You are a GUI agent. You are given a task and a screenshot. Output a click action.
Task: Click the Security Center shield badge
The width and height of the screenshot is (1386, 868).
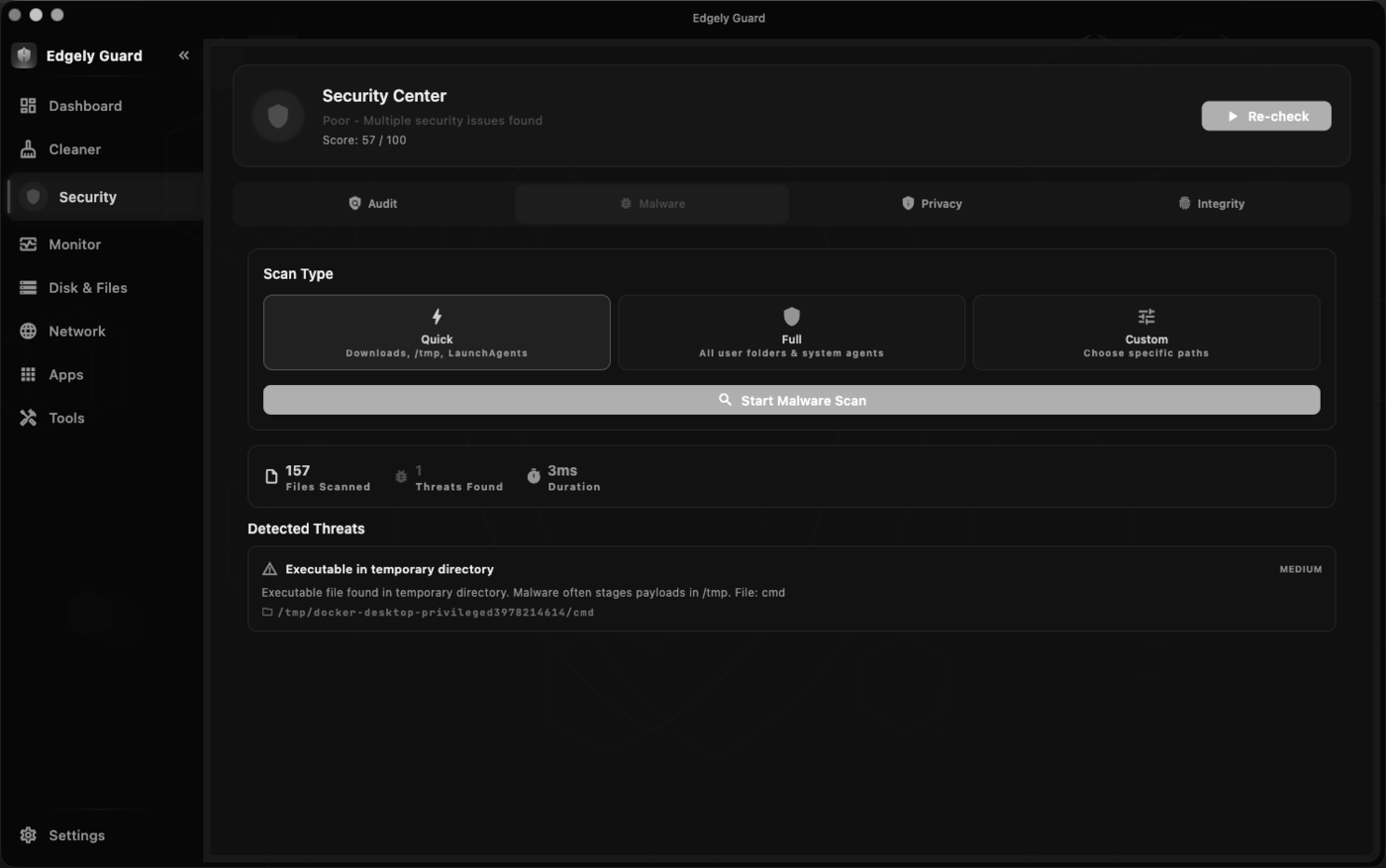[278, 117]
